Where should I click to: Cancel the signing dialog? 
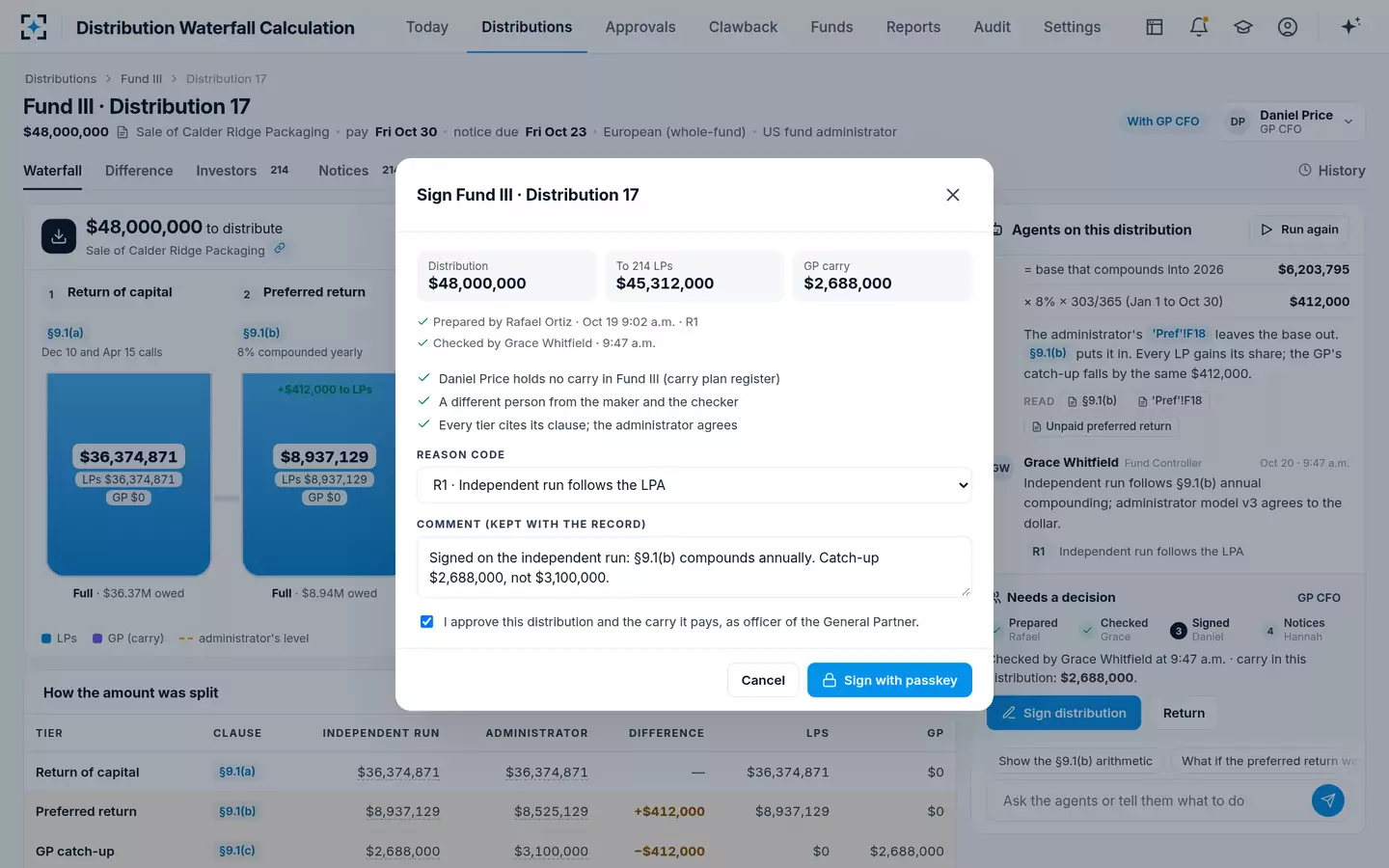(763, 680)
